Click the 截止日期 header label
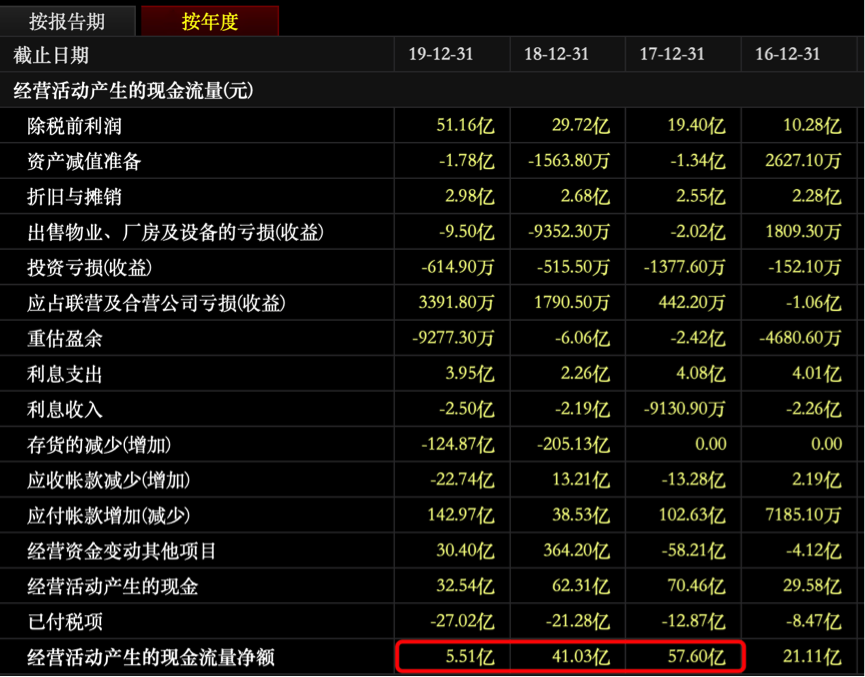 (x=51, y=55)
